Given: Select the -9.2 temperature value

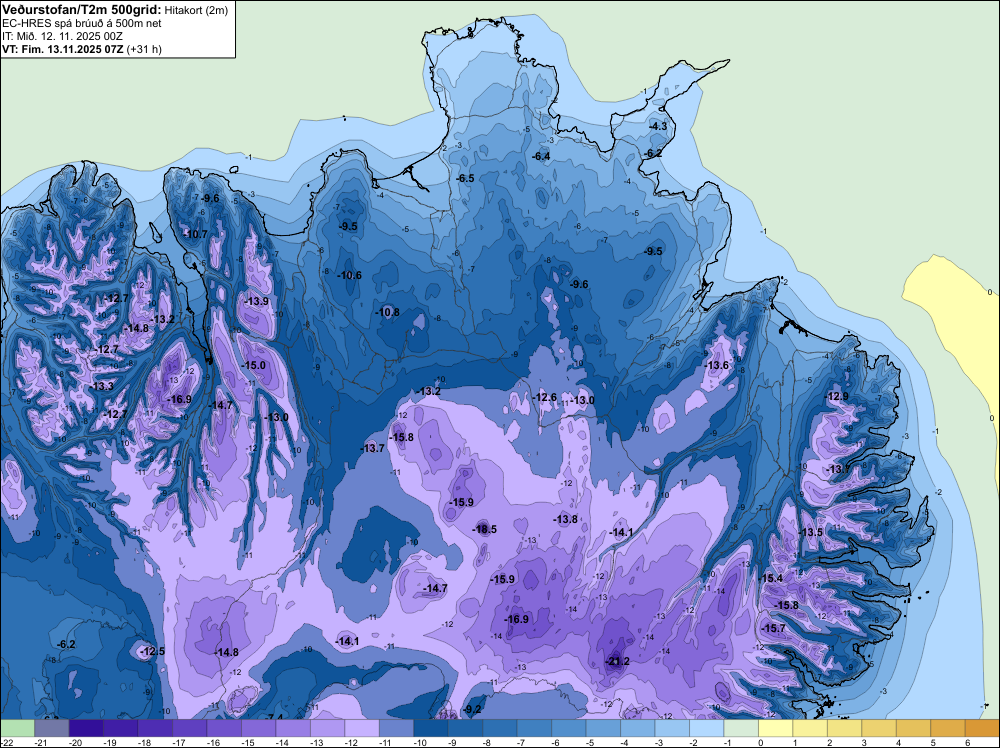Looking at the screenshot, I should [473, 709].
